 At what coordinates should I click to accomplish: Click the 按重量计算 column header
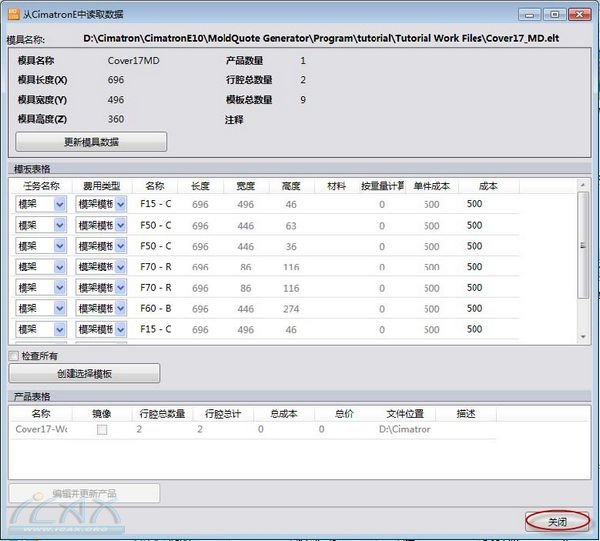click(x=382, y=186)
